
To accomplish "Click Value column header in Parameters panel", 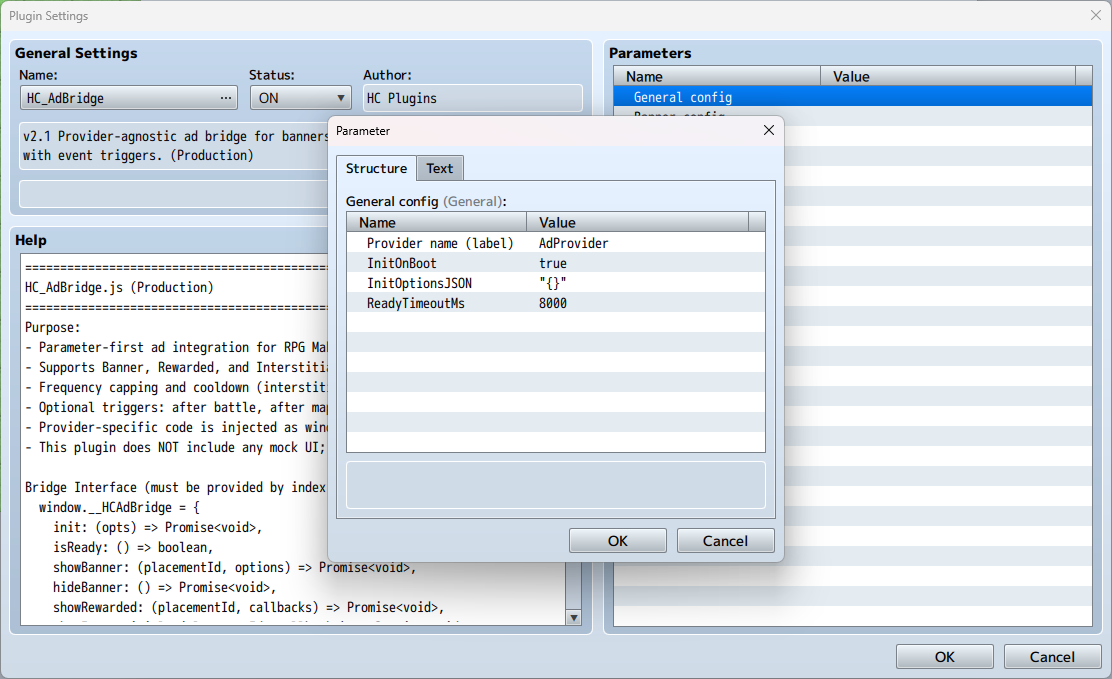I will (948, 76).
